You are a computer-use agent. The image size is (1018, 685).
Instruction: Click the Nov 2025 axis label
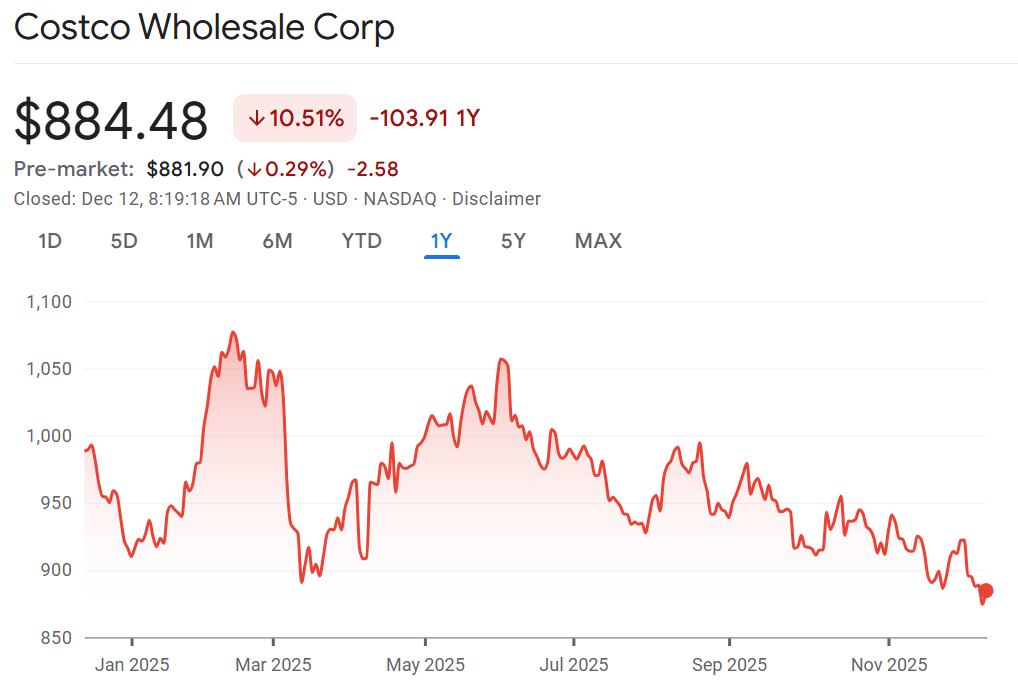click(889, 664)
